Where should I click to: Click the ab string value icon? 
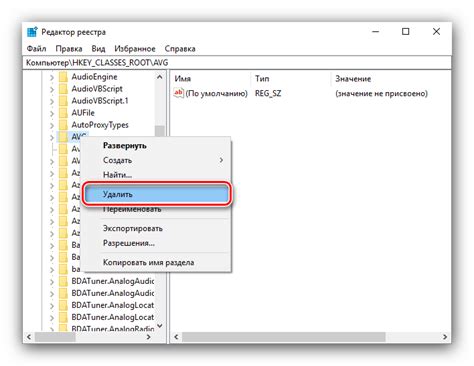179,93
